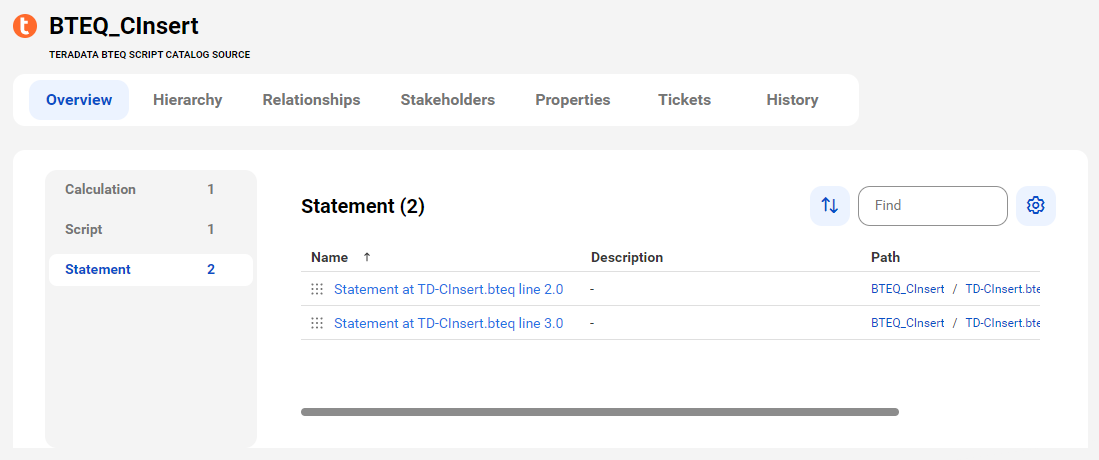
Task: Click the orange Teradata logo icon
Action: point(25,26)
